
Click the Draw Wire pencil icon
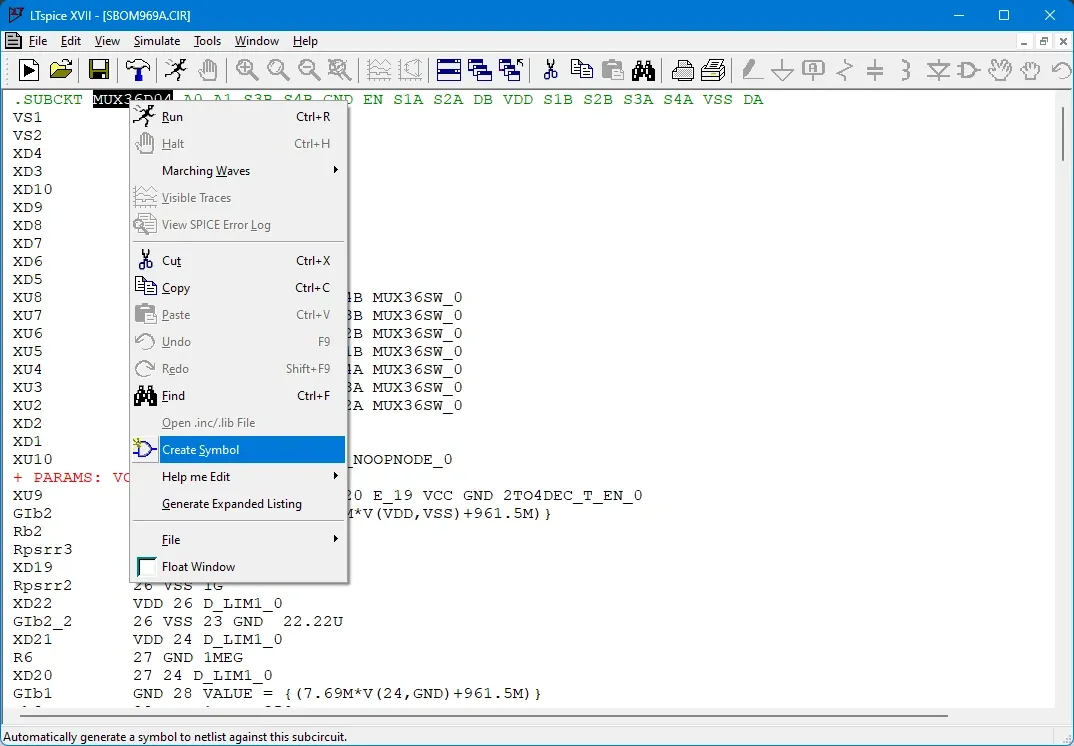tap(752, 70)
